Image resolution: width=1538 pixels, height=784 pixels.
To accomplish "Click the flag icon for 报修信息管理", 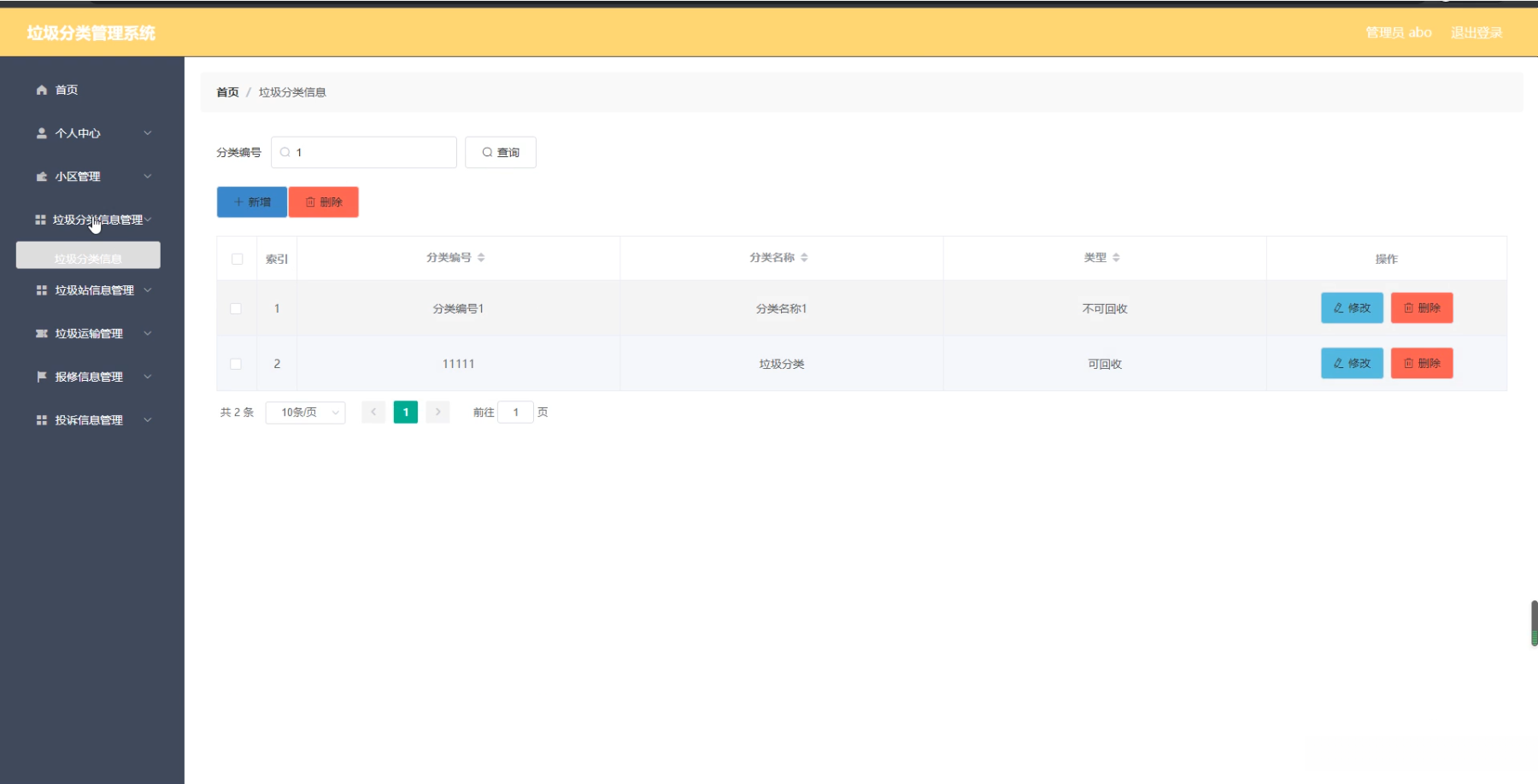I will coord(41,377).
